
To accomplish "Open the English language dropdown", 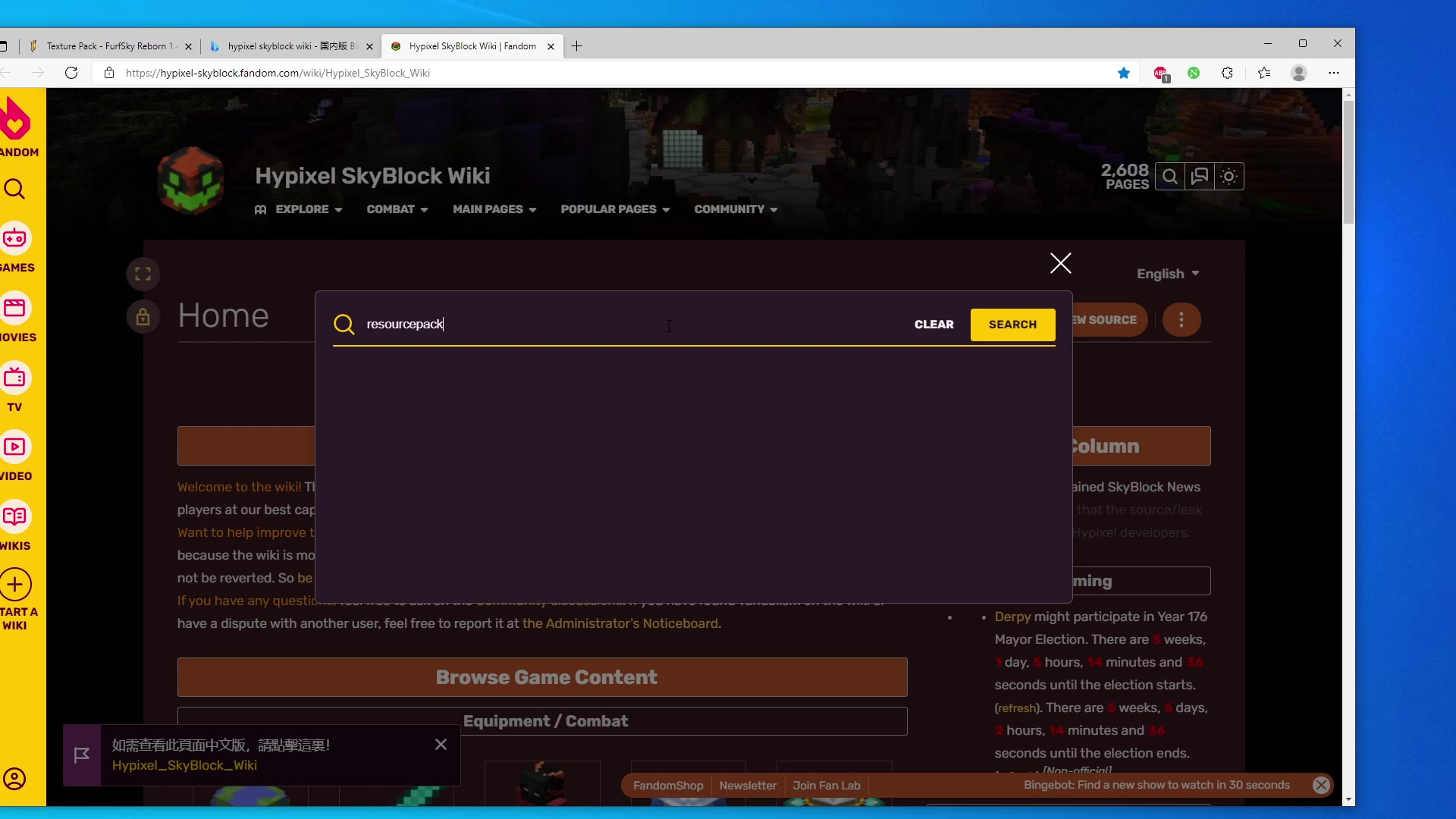I will (1168, 274).
